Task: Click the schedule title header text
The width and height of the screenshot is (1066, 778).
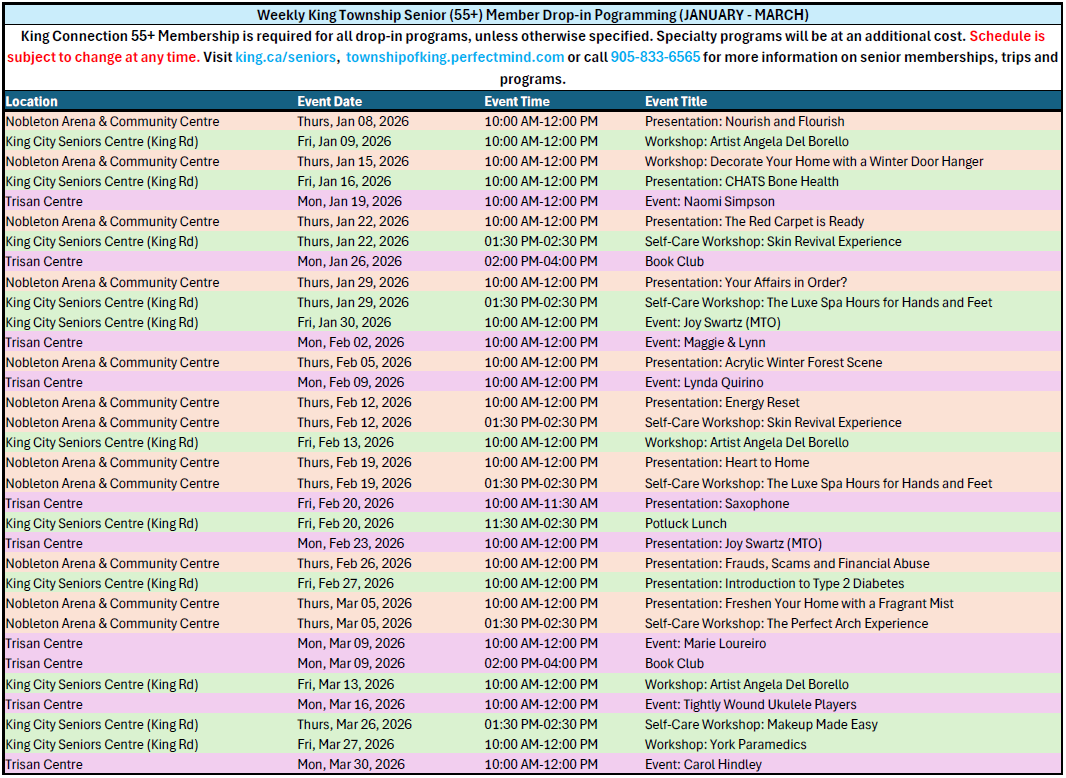Action: (532, 14)
